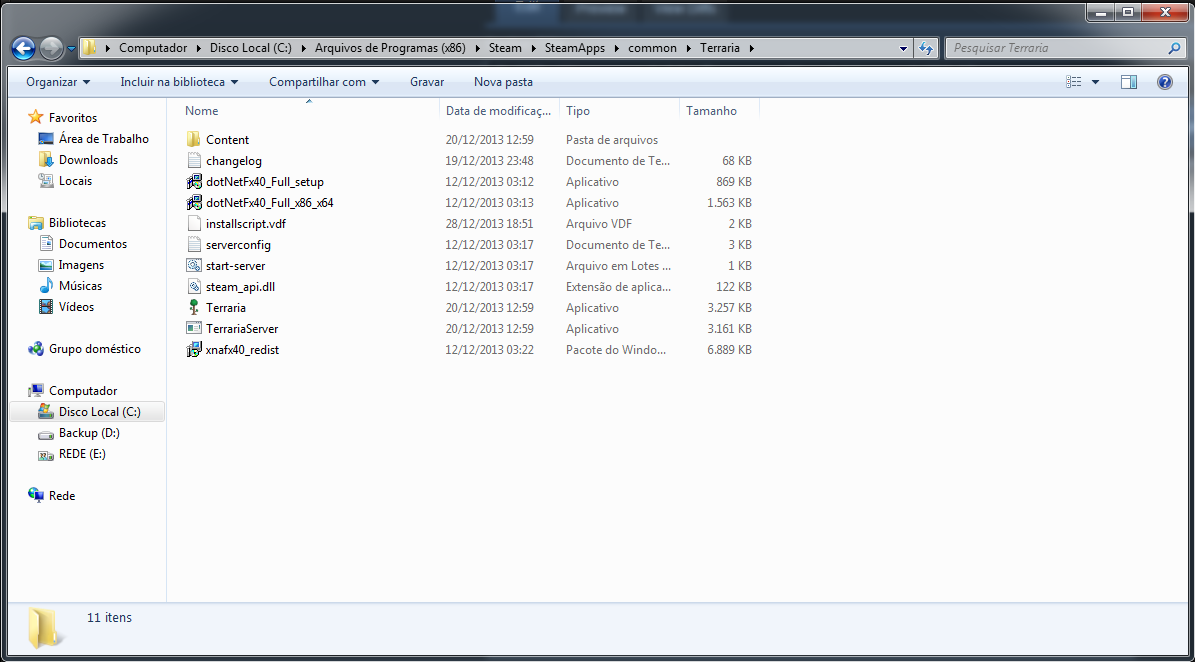This screenshot has width=1195, height=662.
Task: Select the Content folder icon
Action: (x=194, y=139)
